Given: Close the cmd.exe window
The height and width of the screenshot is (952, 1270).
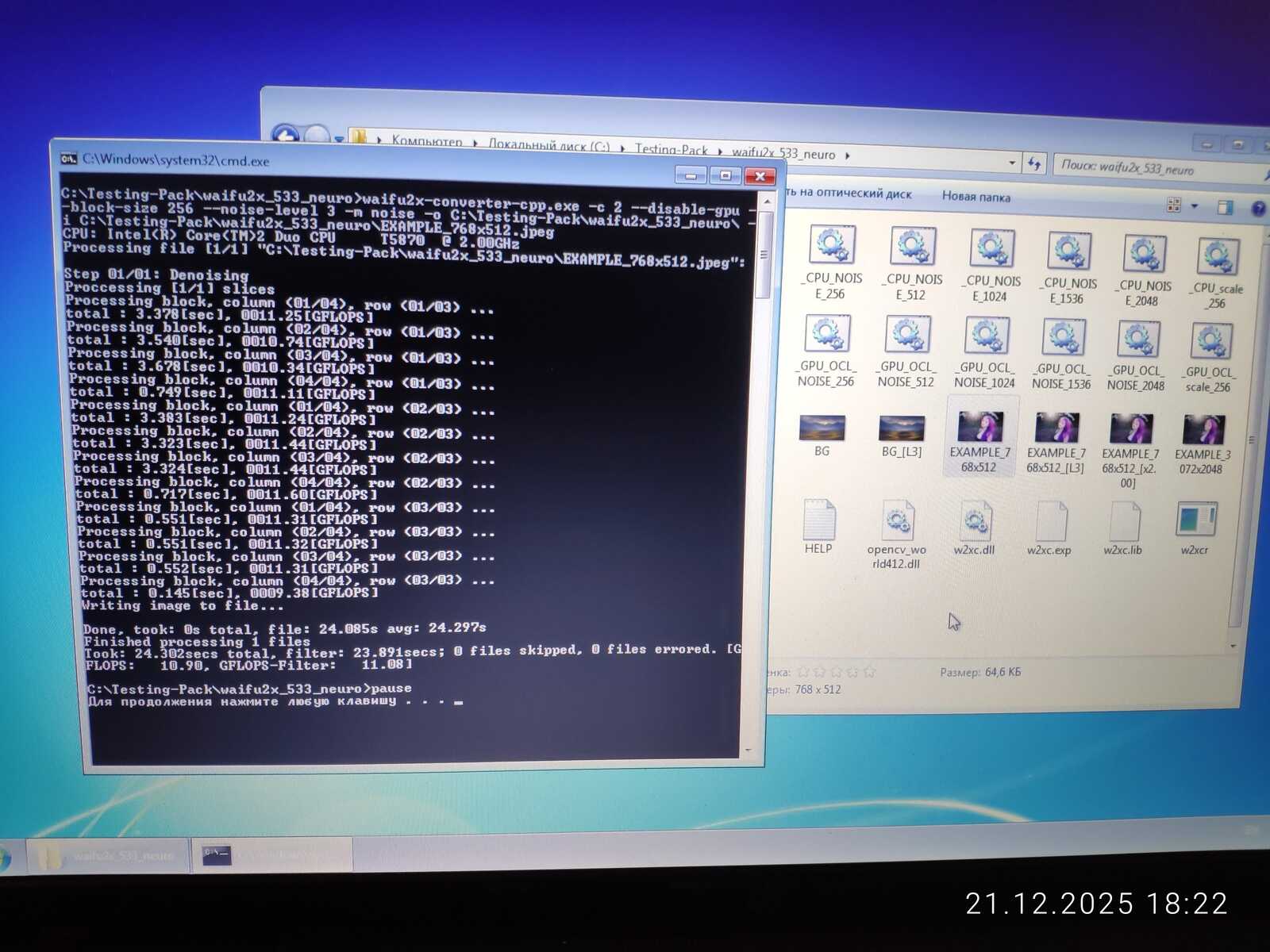Looking at the screenshot, I should click(x=760, y=176).
